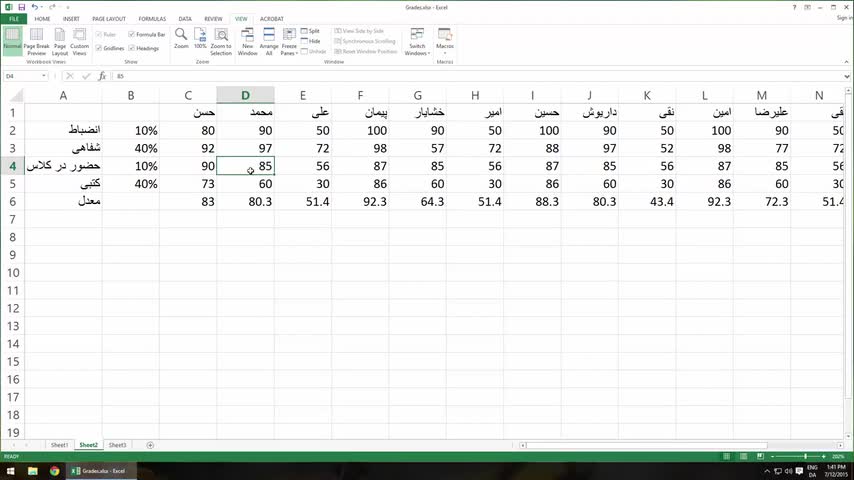Screen dimensions: 854x480
Task: Toggle the Formula Bar checkbox
Action: 131,34
